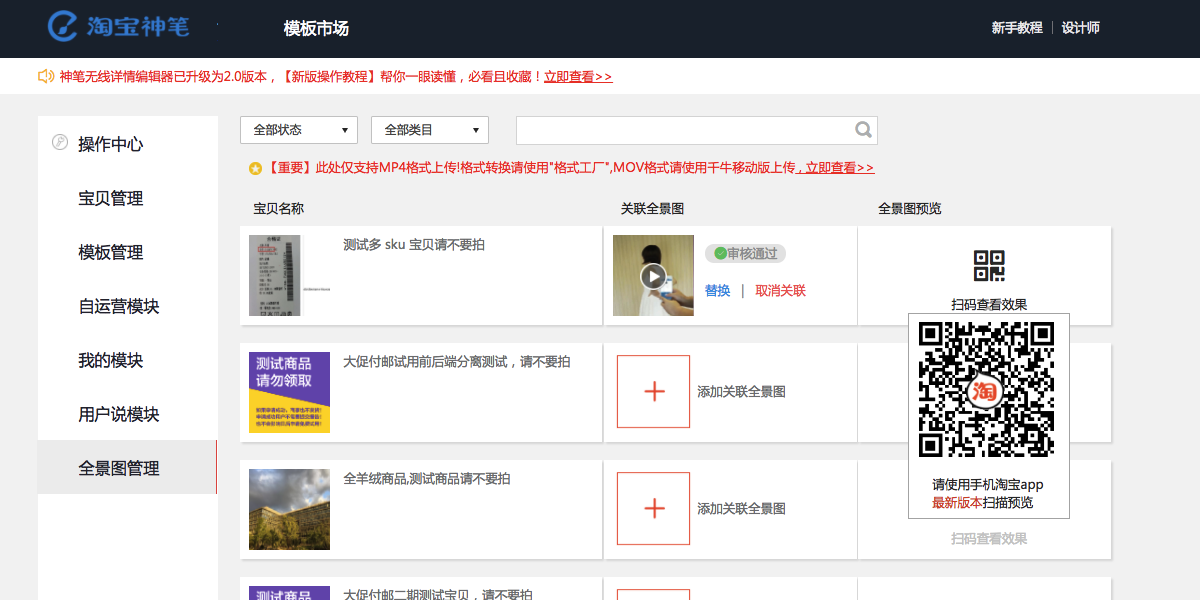The width and height of the screenshot is (1200, 600).
Task: Open the 全部状态 dropdown
Action: pos(299,130)
